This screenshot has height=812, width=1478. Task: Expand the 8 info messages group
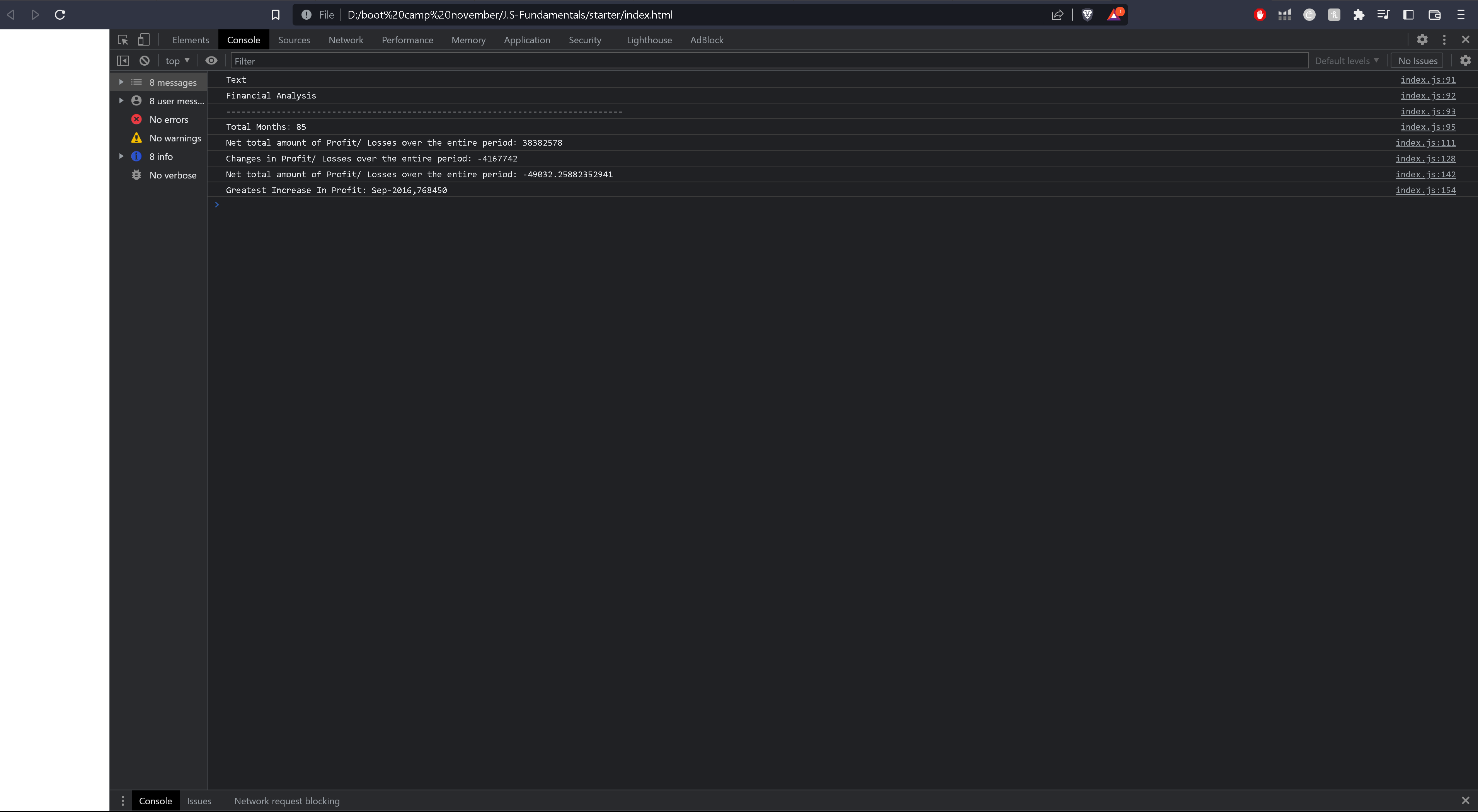click(x=121, y=156)
